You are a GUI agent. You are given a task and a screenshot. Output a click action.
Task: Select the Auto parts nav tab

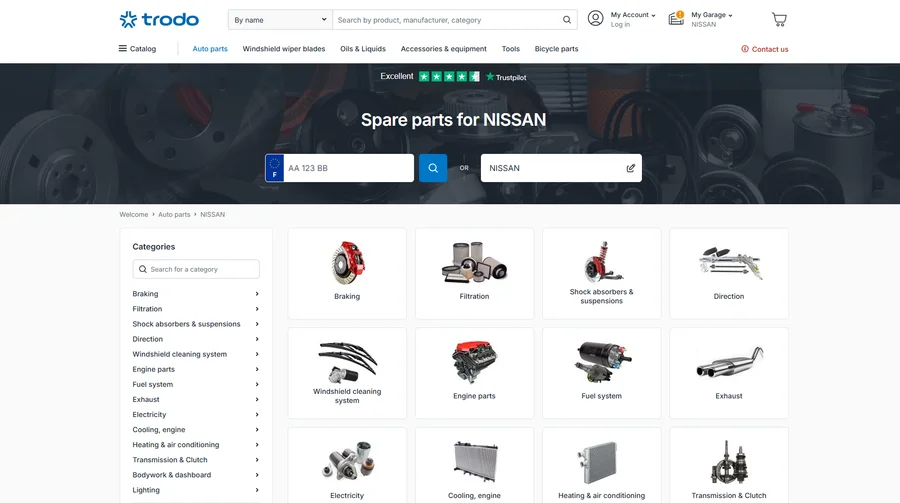pos(210,49)
